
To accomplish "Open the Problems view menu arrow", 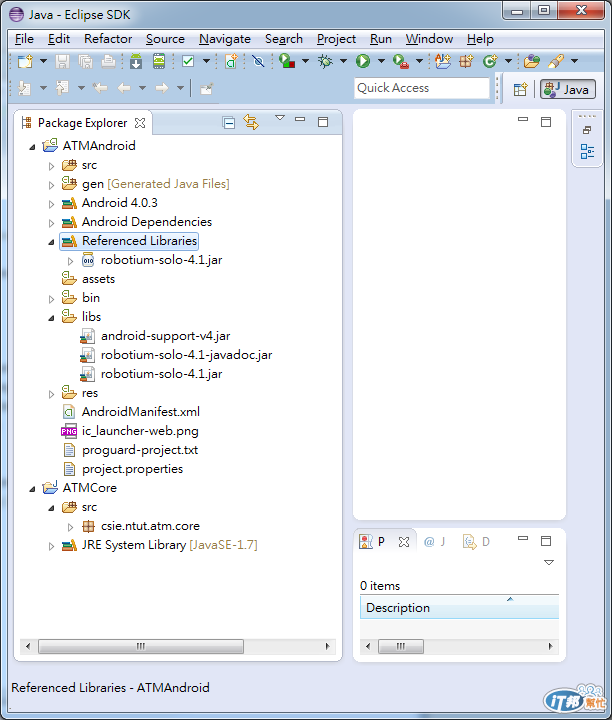I will point(549,562).
